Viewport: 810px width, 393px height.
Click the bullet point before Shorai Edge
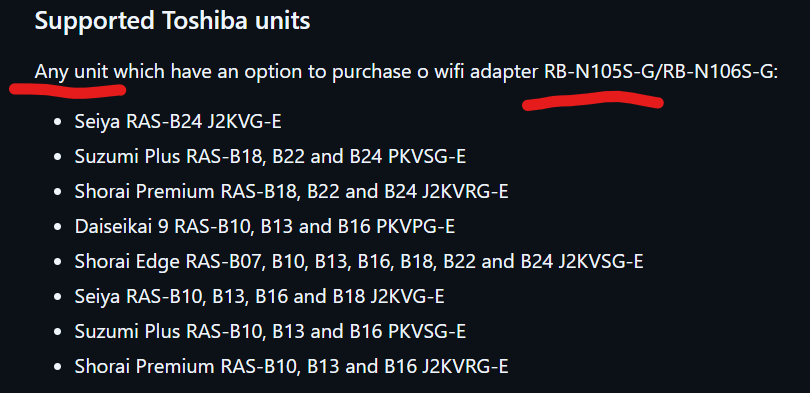(58, 262)
